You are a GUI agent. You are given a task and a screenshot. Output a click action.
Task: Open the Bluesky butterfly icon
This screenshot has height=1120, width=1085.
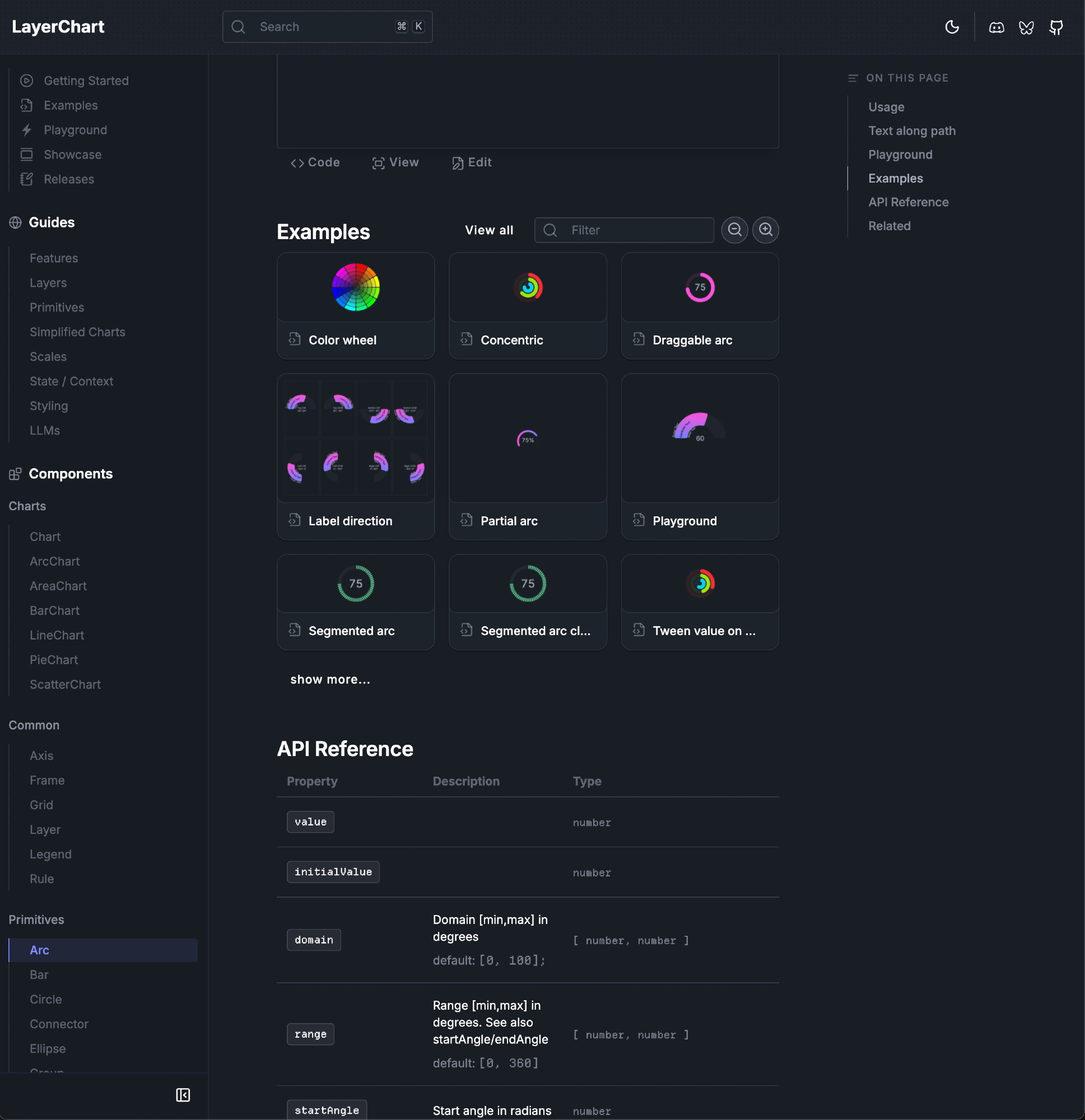(x=1026, y=27)
